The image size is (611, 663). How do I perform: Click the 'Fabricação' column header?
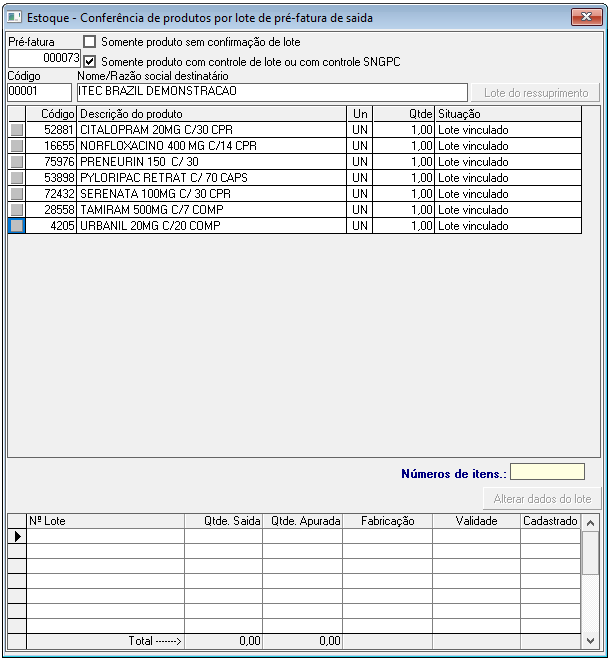coord(387,521)
